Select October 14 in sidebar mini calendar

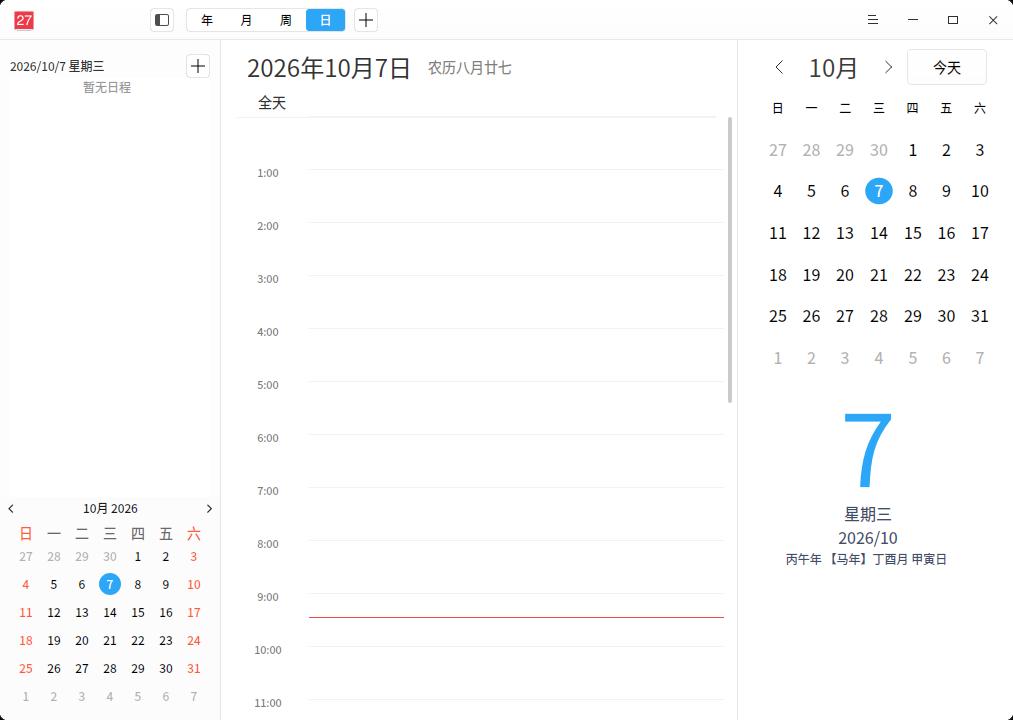tap(110, 613)
